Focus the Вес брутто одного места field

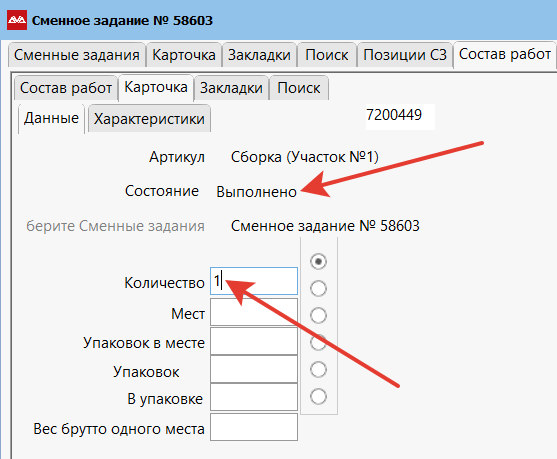[x=254, y=427]
